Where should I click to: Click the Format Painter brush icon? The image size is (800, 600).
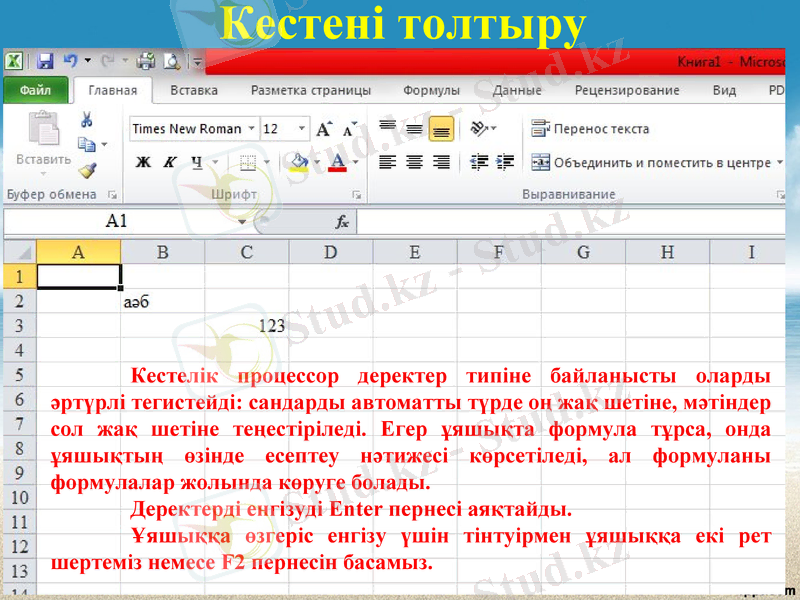coord(86,171)
